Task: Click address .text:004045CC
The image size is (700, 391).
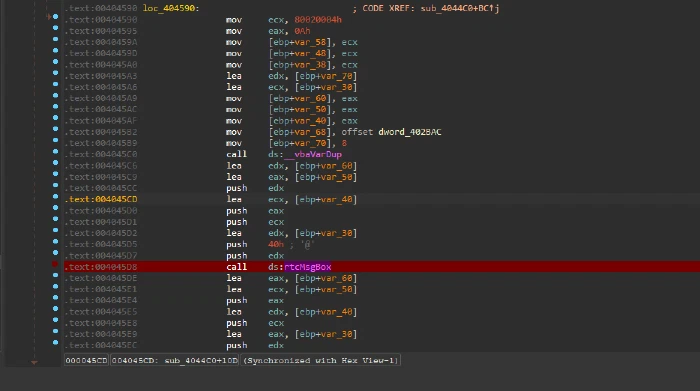Action: [101, 188]
